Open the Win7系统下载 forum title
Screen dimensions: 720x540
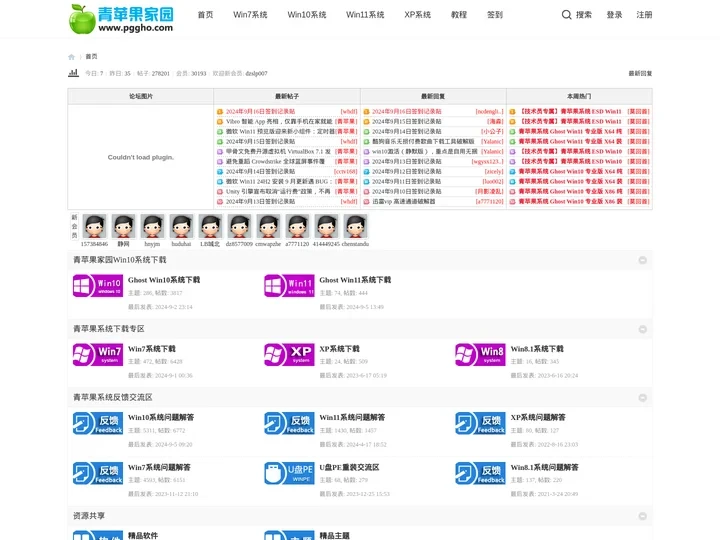152,349
